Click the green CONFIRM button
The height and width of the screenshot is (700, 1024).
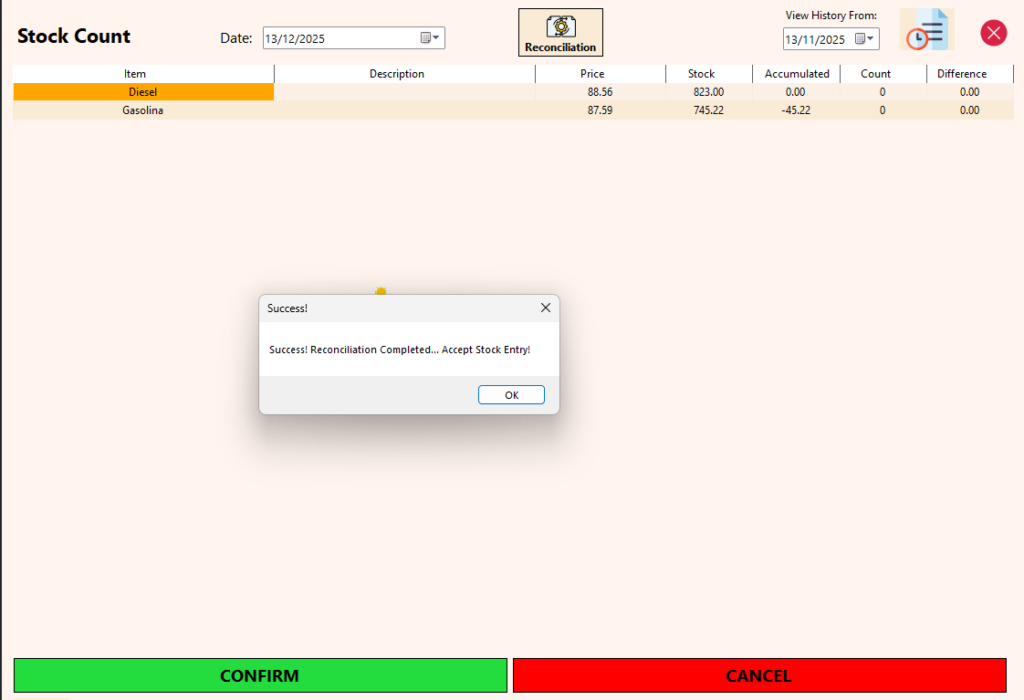260,675
